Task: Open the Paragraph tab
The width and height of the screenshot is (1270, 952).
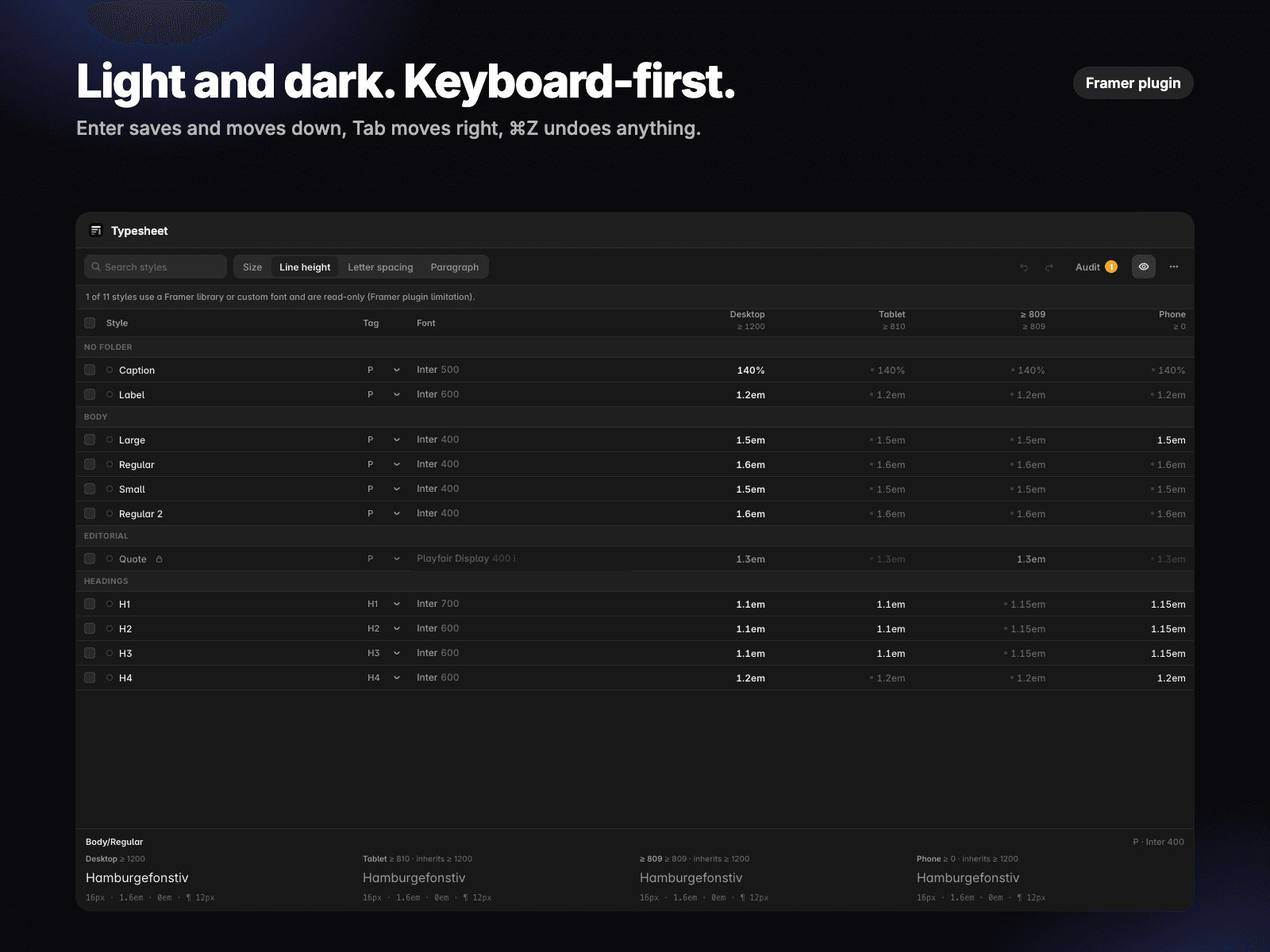Action: pyautogui.click(x=455, y=267)
